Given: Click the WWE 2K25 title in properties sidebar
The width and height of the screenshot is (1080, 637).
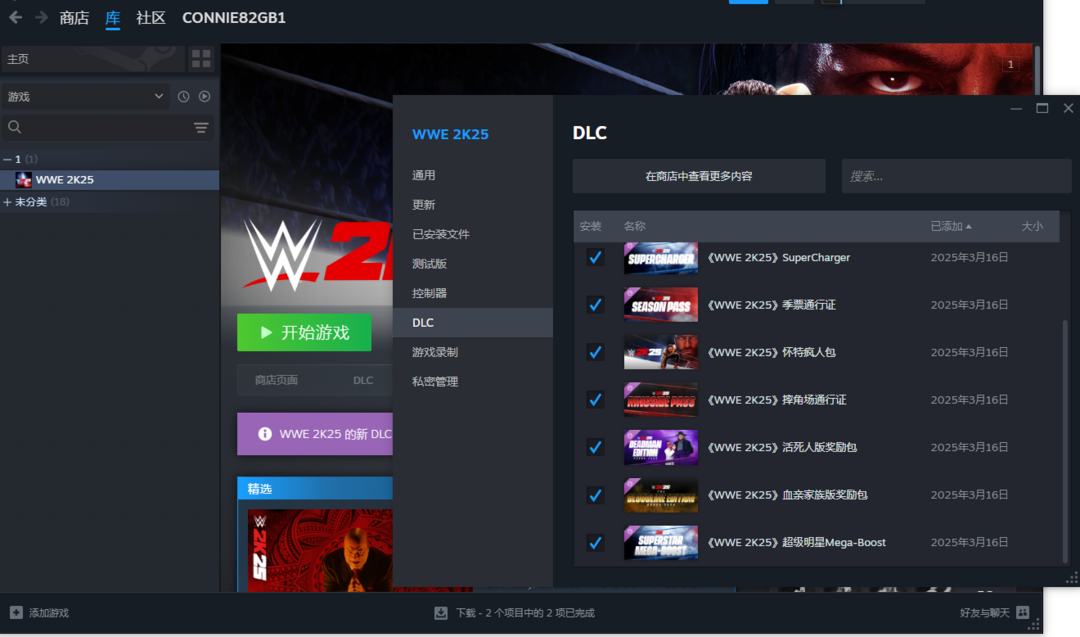Looking at the screenshot, I should coord(450,134).
